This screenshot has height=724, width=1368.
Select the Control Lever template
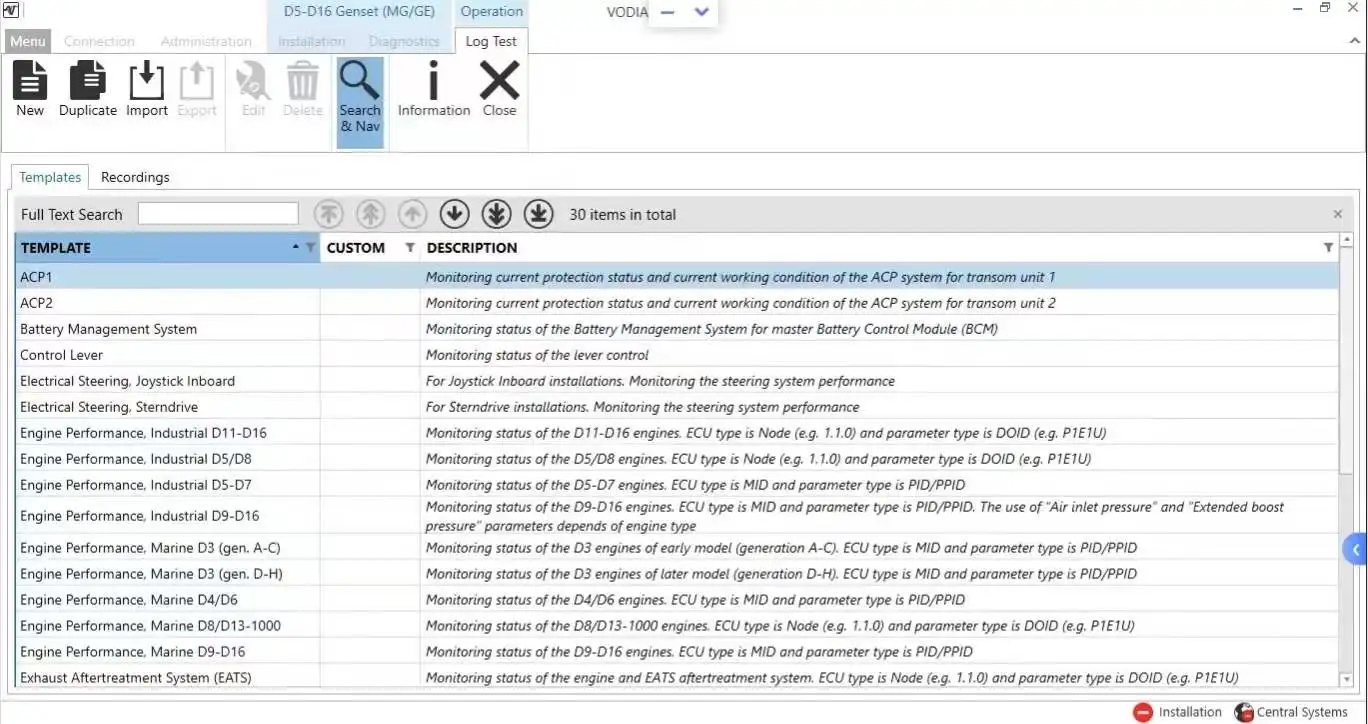click(x=677, y=355)
